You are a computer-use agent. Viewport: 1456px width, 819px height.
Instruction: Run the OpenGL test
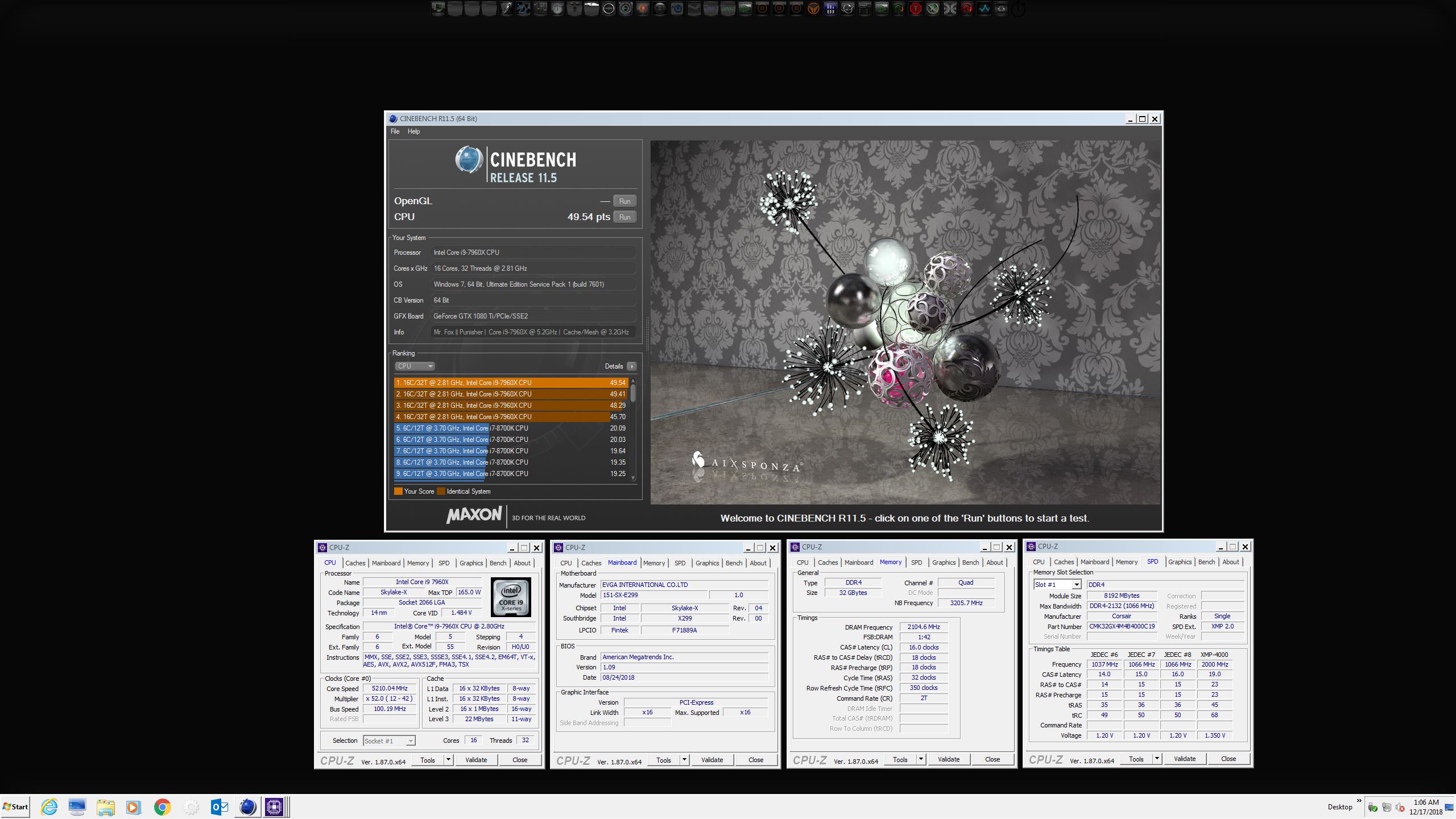point(624,201)
